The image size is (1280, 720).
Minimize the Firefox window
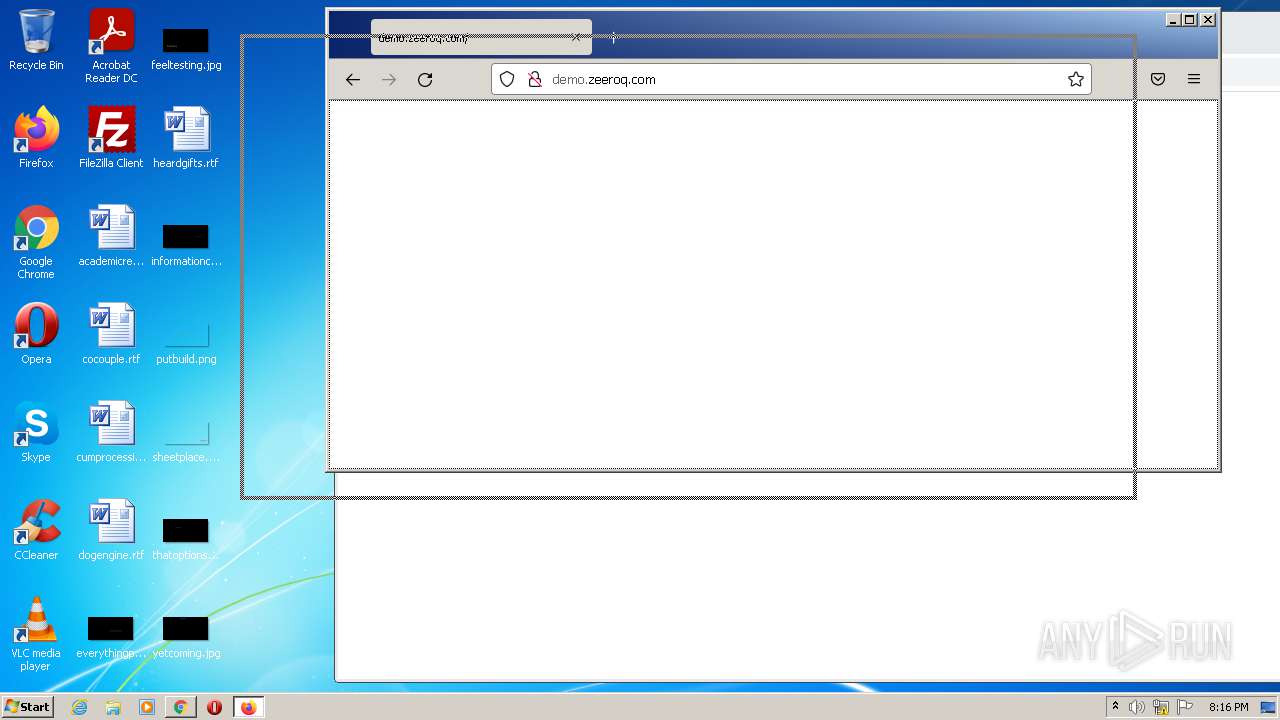[x=1174, y=19]
